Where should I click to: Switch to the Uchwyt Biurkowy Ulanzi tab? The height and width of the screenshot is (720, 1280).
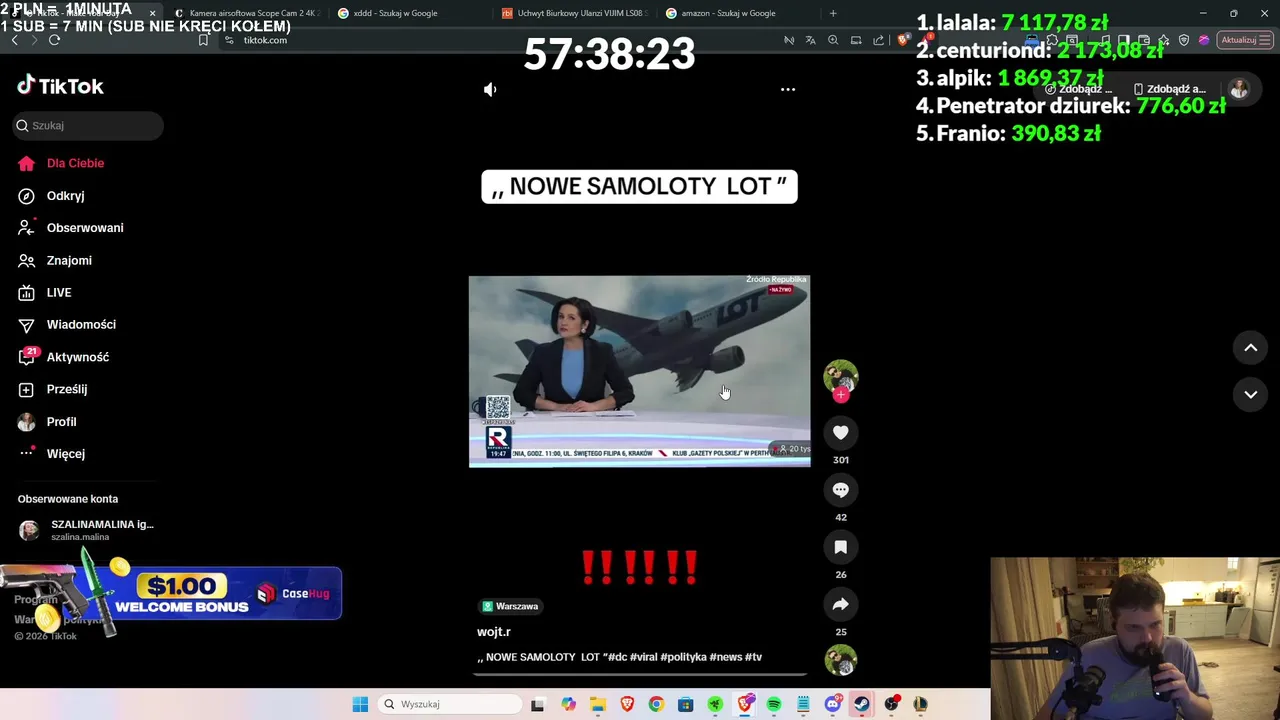[575, 13]
